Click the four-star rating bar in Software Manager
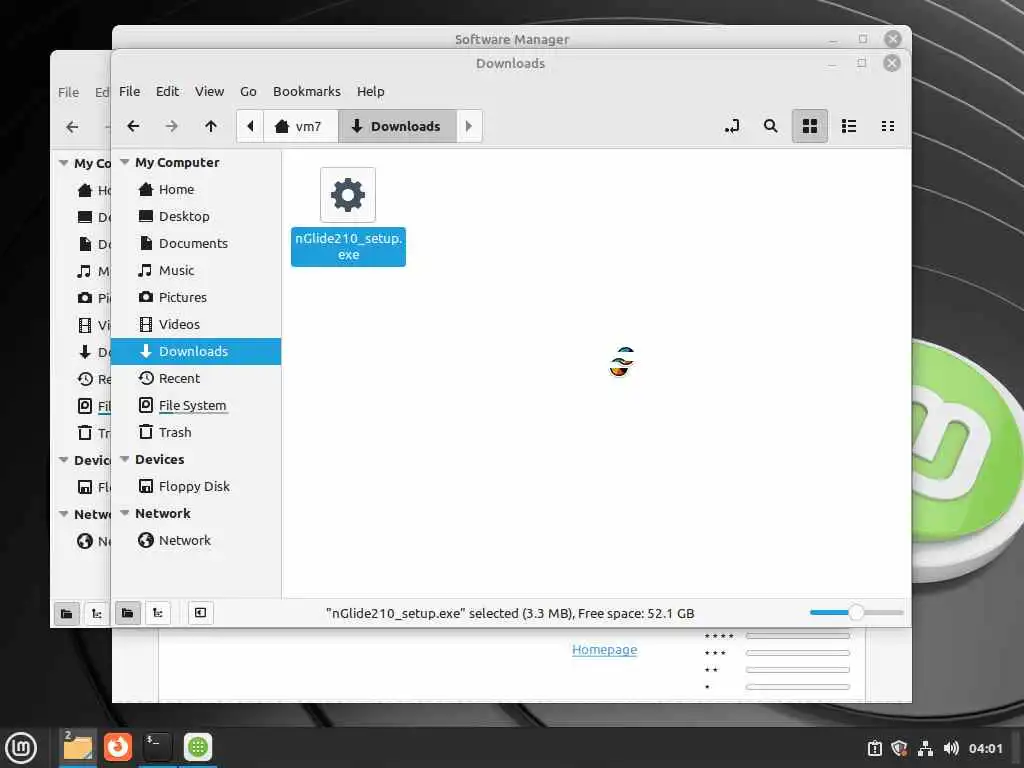Screen dimensions: 1024x768 pos(797,635)
